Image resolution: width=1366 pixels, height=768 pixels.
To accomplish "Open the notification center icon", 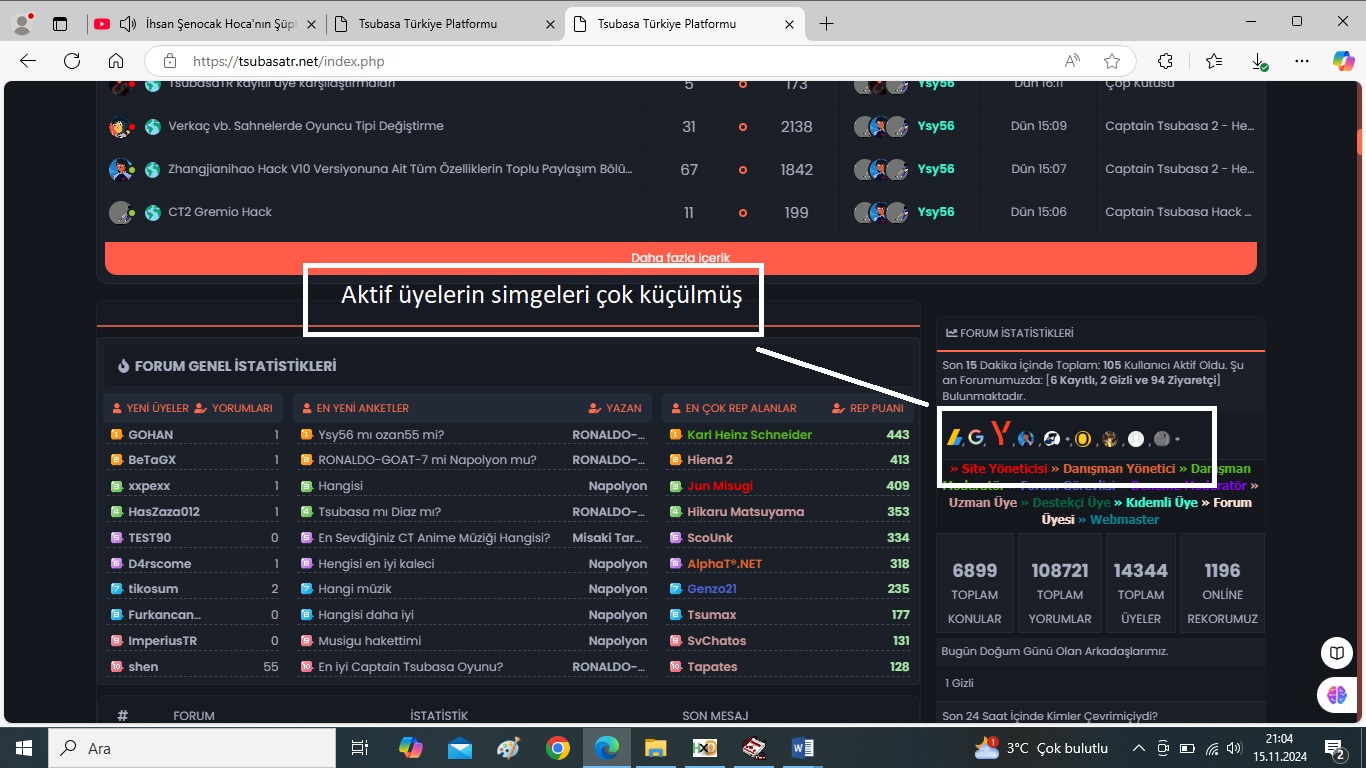I will [1335, 748].
